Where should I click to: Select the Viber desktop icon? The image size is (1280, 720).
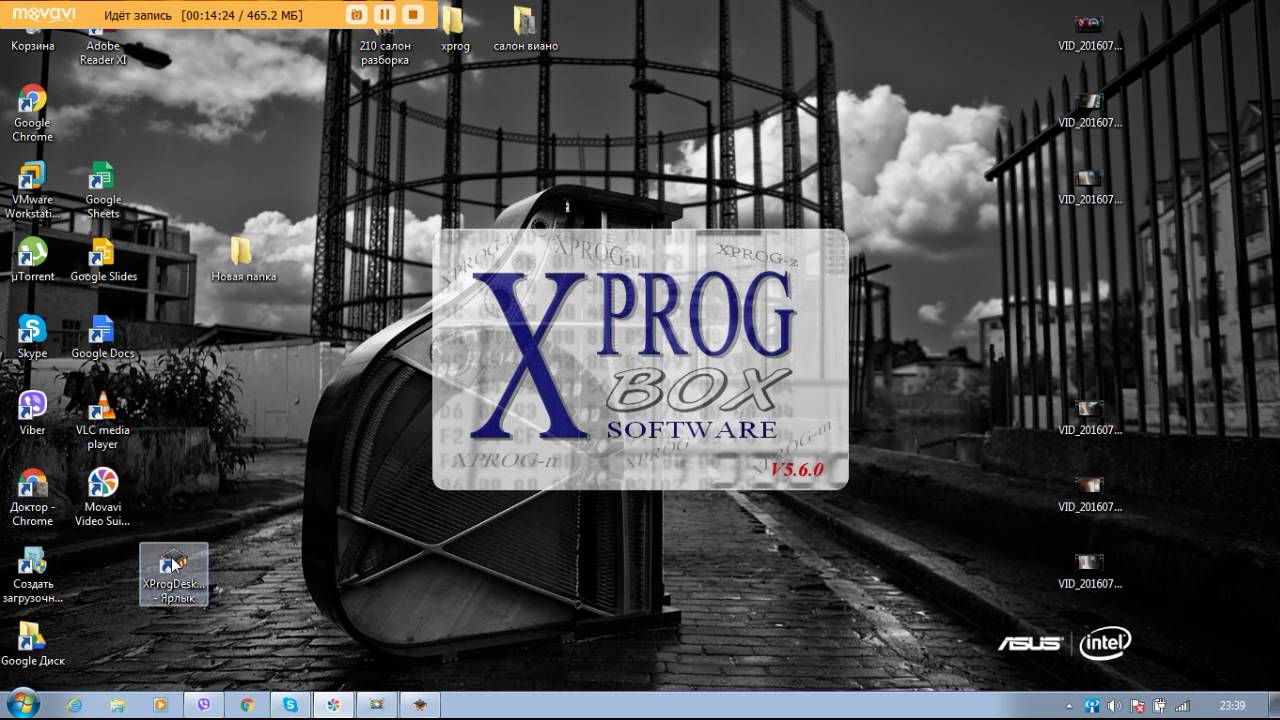tap(33, 414)
